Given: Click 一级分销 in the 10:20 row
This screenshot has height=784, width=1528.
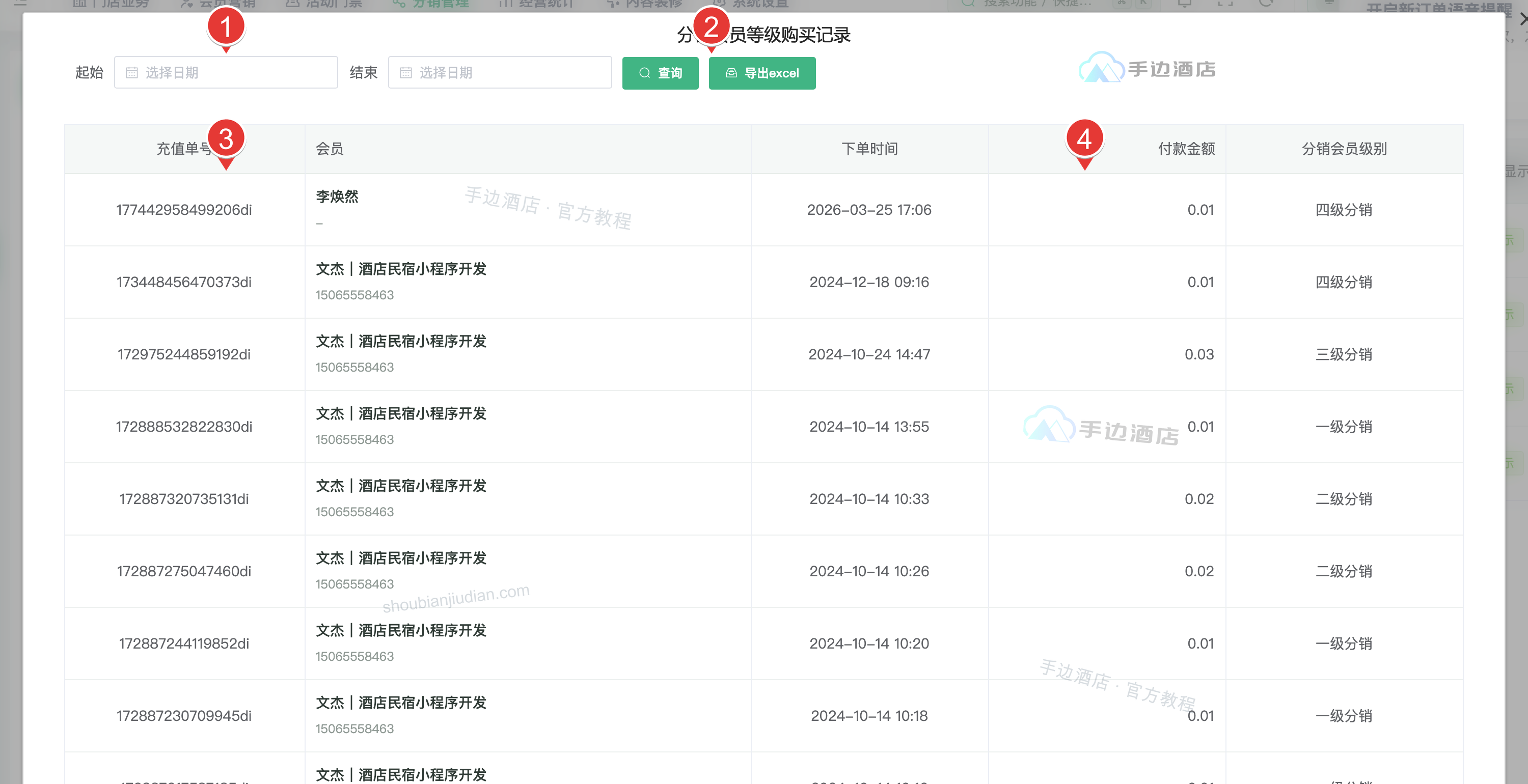Looking at the screenshot, I should tap(1344, 644).
